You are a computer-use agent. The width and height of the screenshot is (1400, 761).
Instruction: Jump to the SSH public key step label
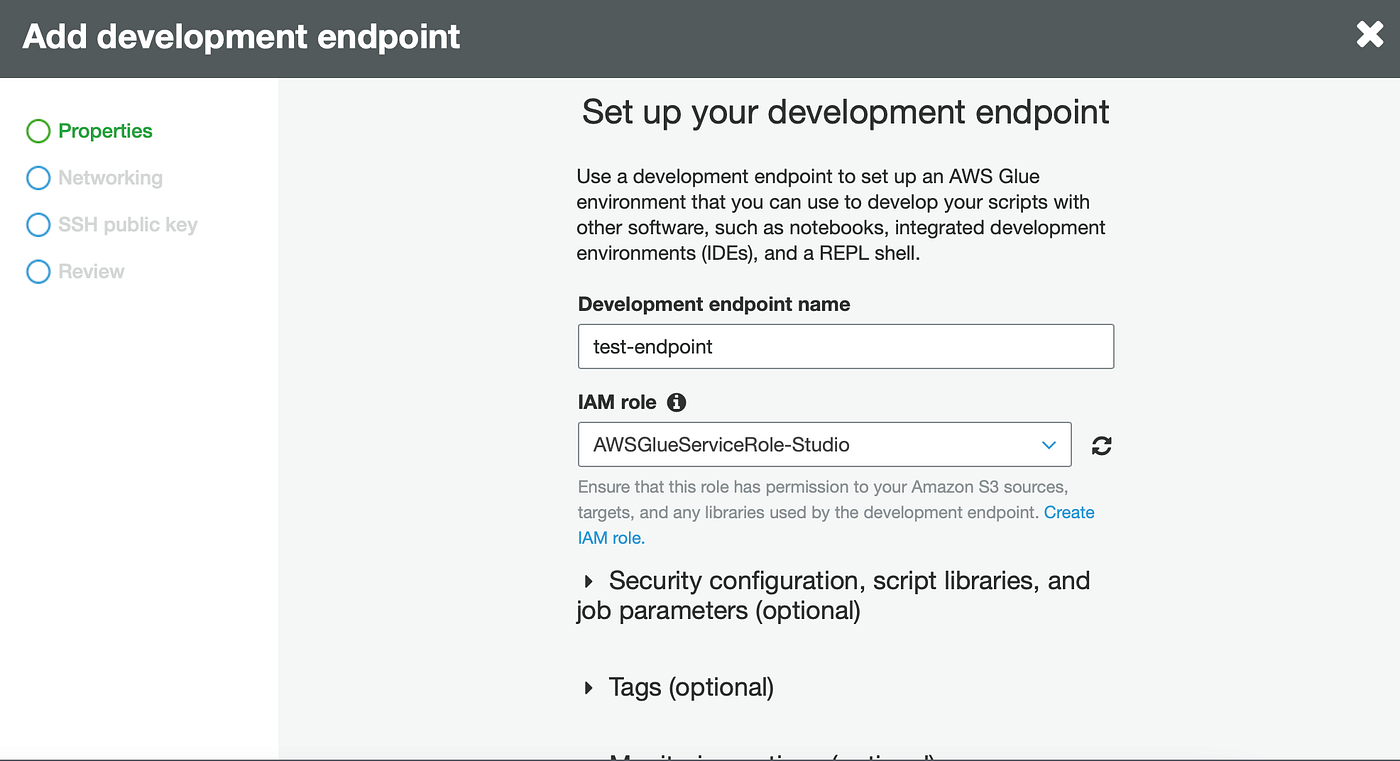point(127,225)
